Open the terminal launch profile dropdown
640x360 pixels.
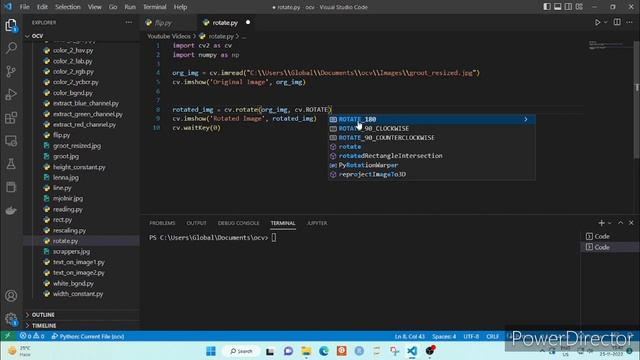610,223
